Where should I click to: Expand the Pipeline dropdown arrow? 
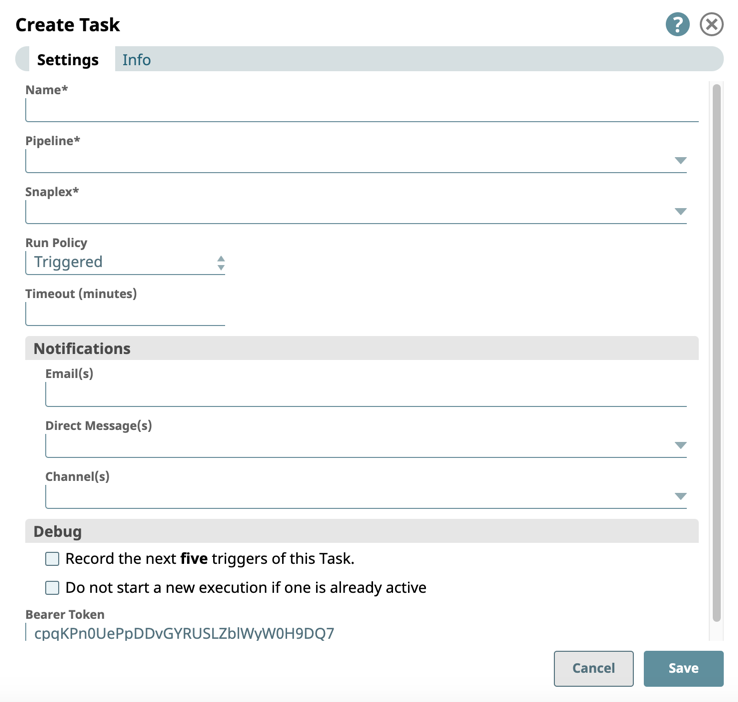[x=680, y=161]
